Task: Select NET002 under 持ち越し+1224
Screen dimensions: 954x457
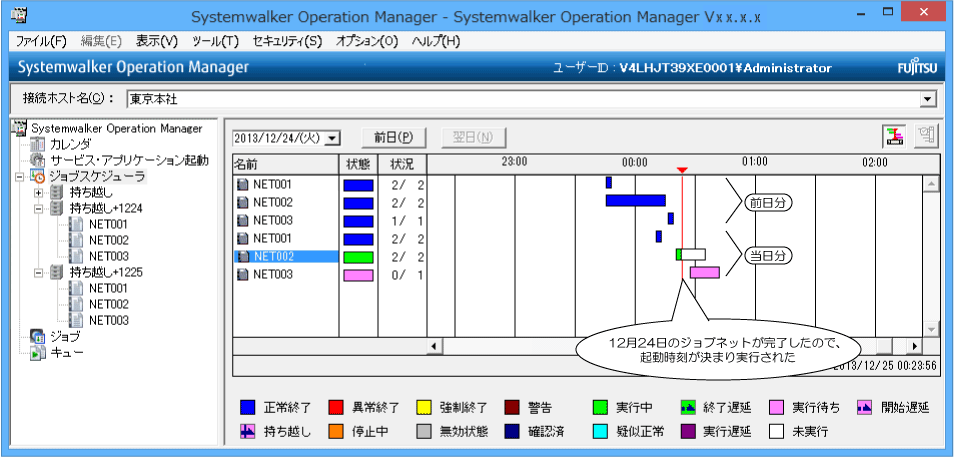Action: click(108, 240)
